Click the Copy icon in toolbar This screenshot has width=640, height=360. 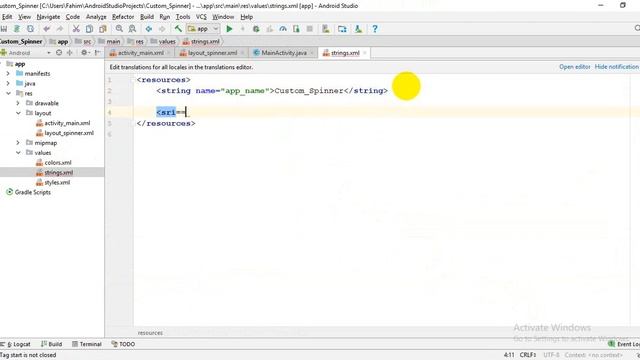tap(89, 29)
